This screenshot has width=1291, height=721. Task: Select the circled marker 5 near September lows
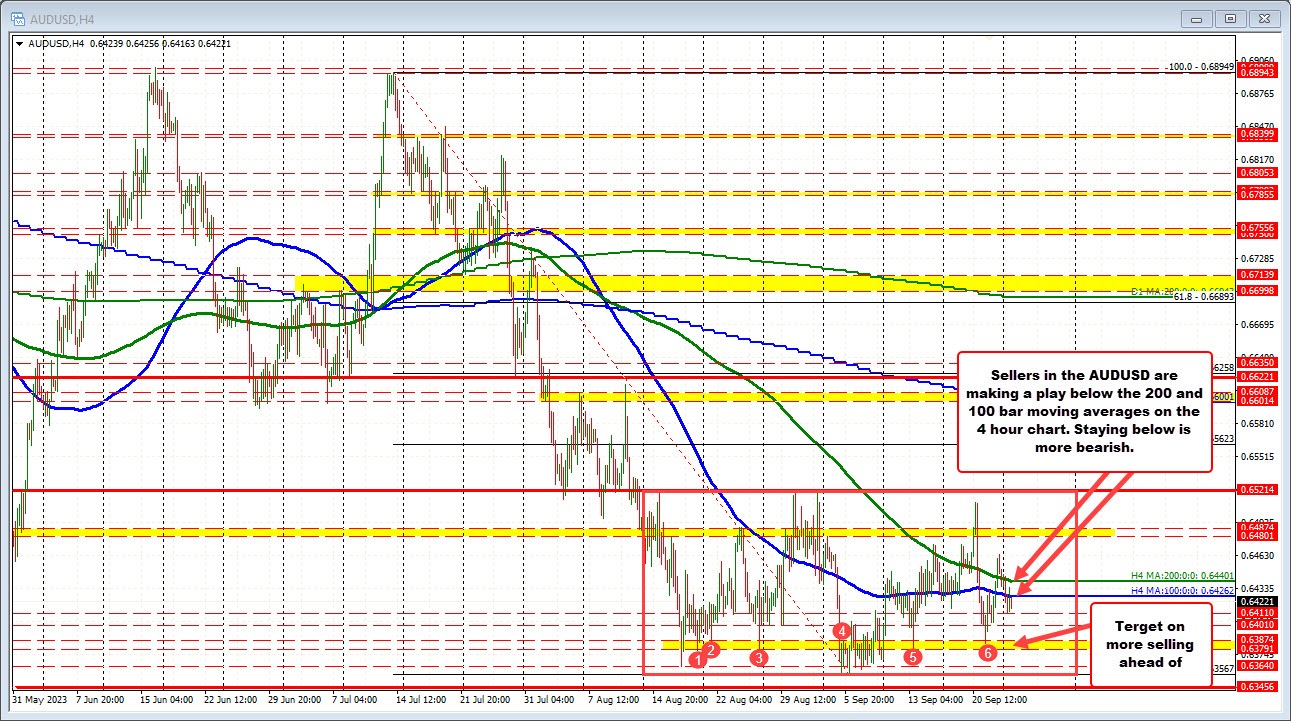[x=911, y=658]
